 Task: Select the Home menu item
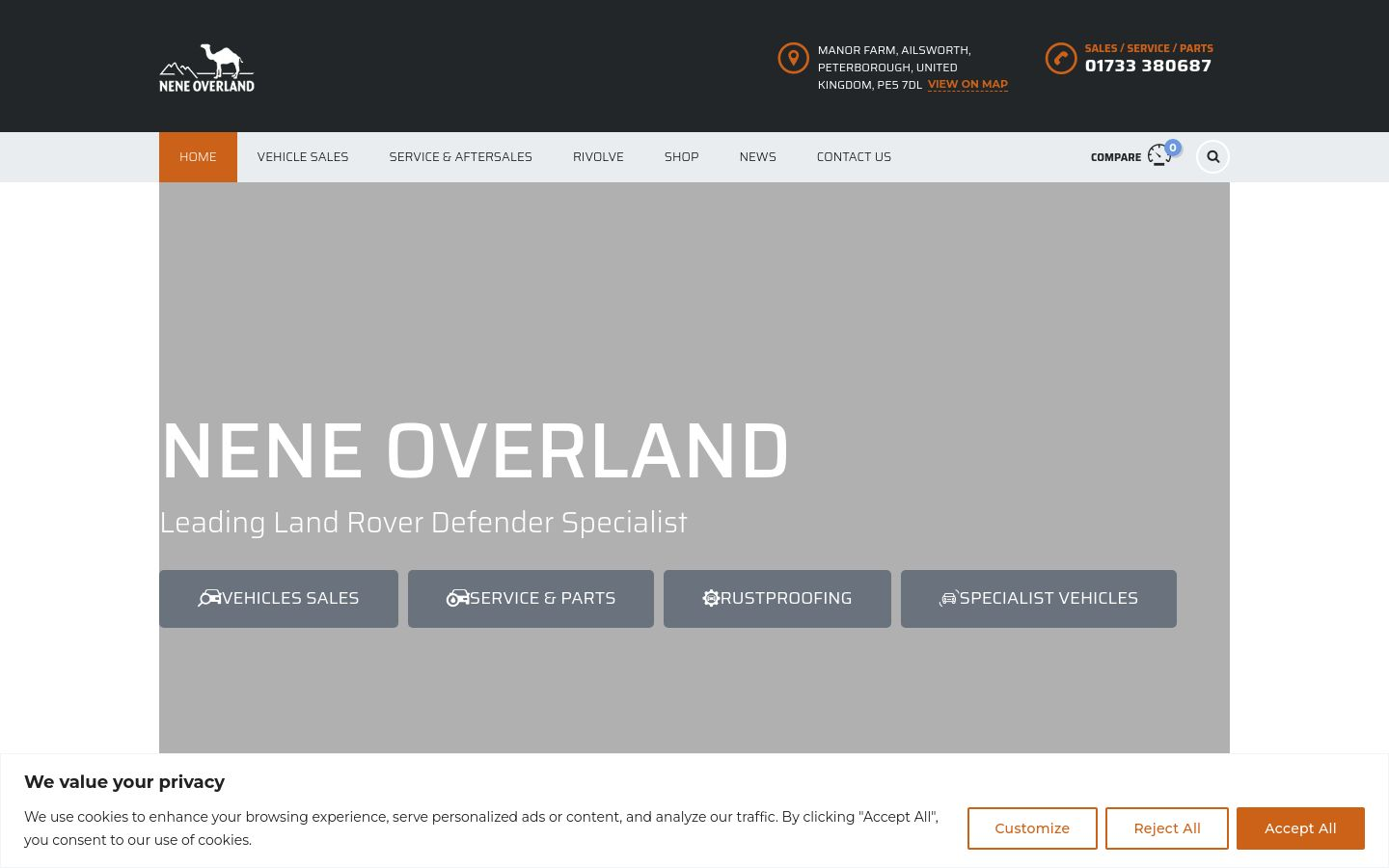tap(198, 156)
